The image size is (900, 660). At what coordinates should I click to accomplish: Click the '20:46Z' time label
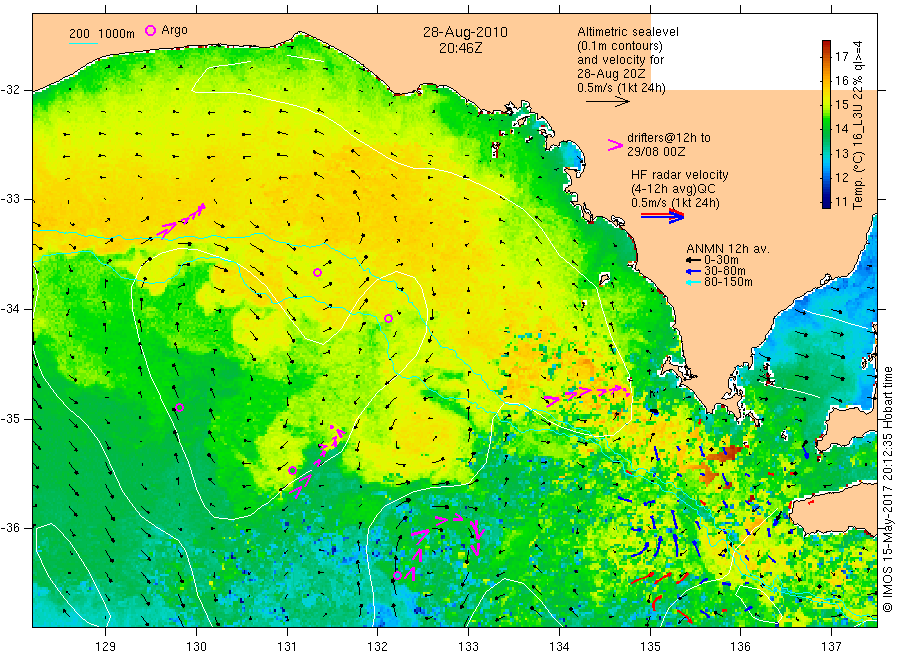[x=460, y=48]
